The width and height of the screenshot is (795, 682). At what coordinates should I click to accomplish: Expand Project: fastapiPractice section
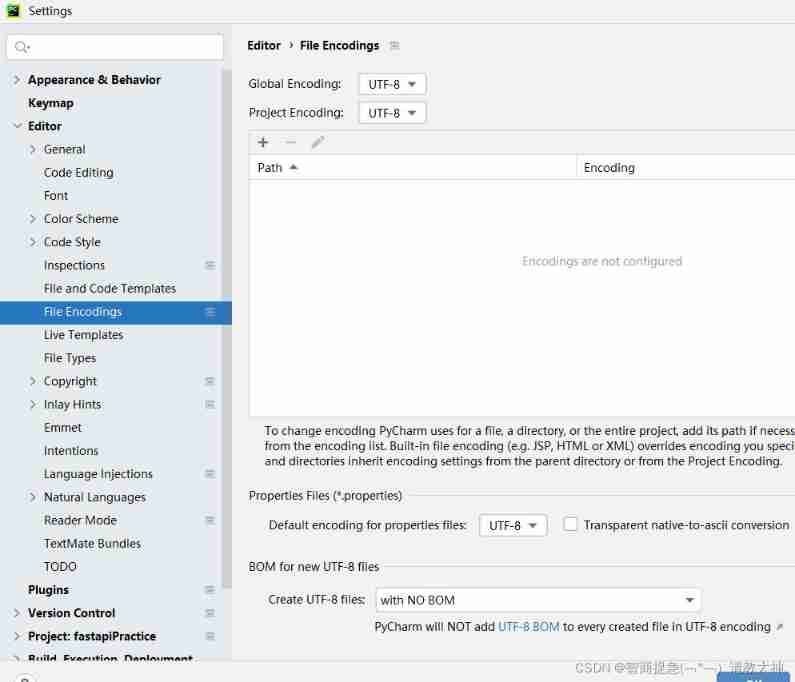(x=17, y=636)
